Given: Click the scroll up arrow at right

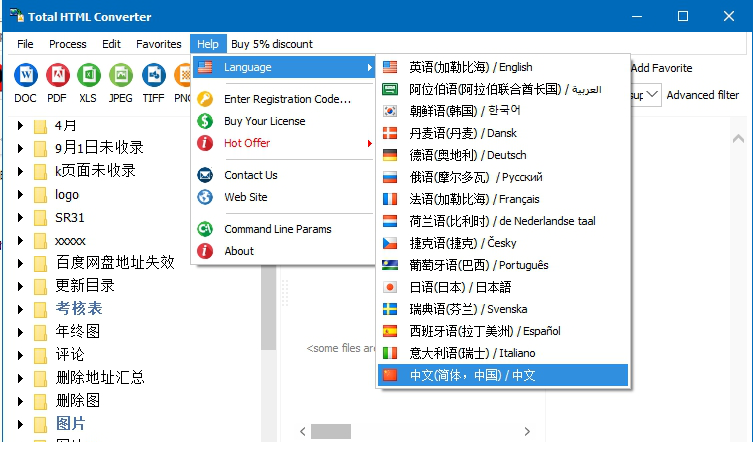Looking at the screenshot, I should coord(739,139).
